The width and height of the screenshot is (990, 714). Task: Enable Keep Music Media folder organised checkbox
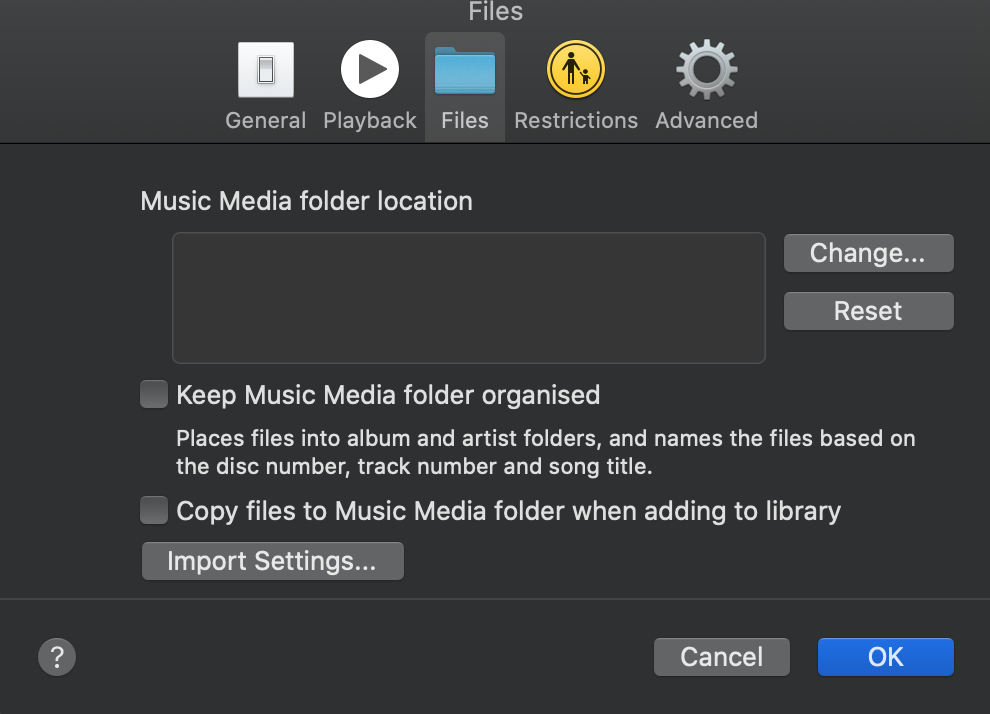tap(154, 394)
